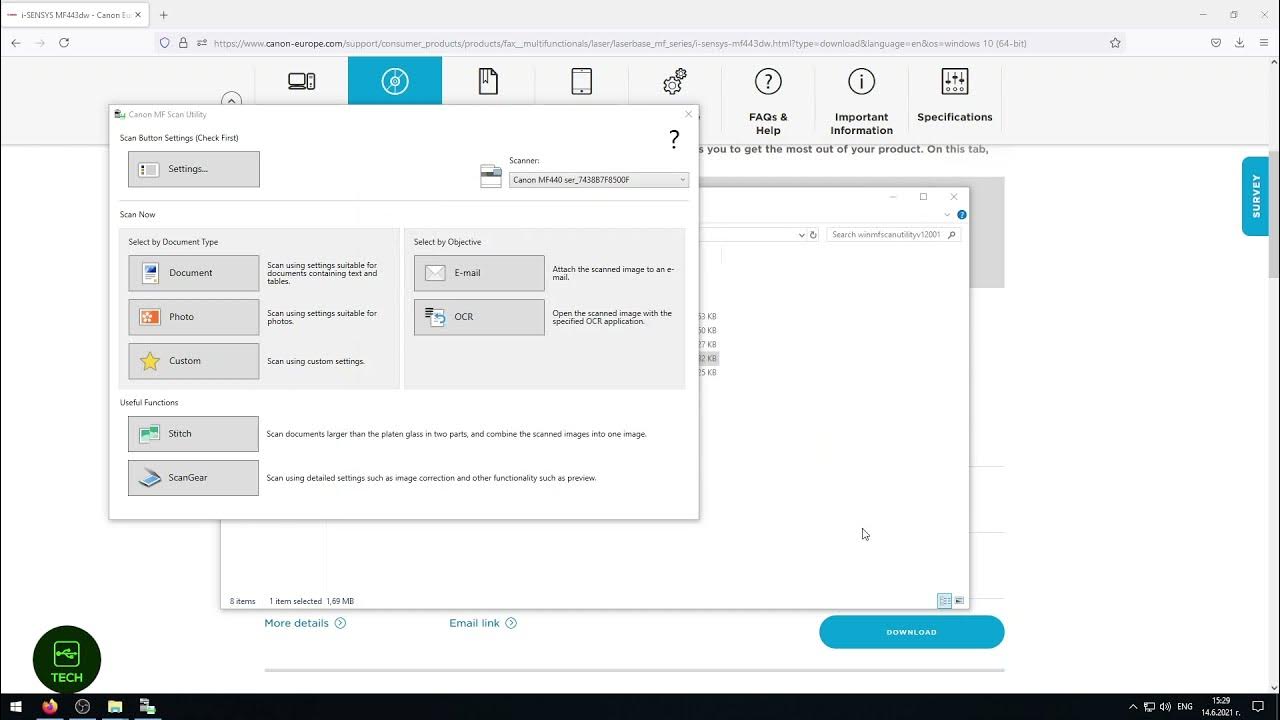Click the question mark help icon in Scan Utility
The width and height of the screenshot is (1280, 720).
pos(674,140)
